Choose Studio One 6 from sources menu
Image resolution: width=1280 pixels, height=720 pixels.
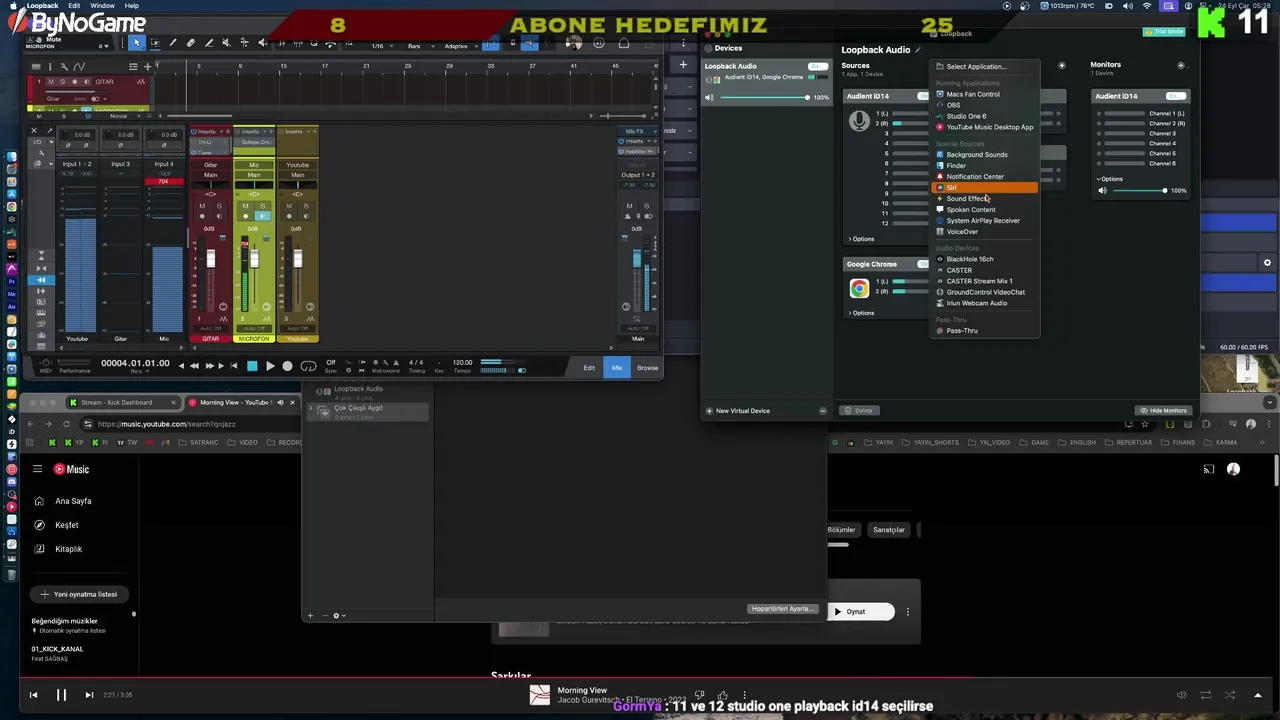984,116
